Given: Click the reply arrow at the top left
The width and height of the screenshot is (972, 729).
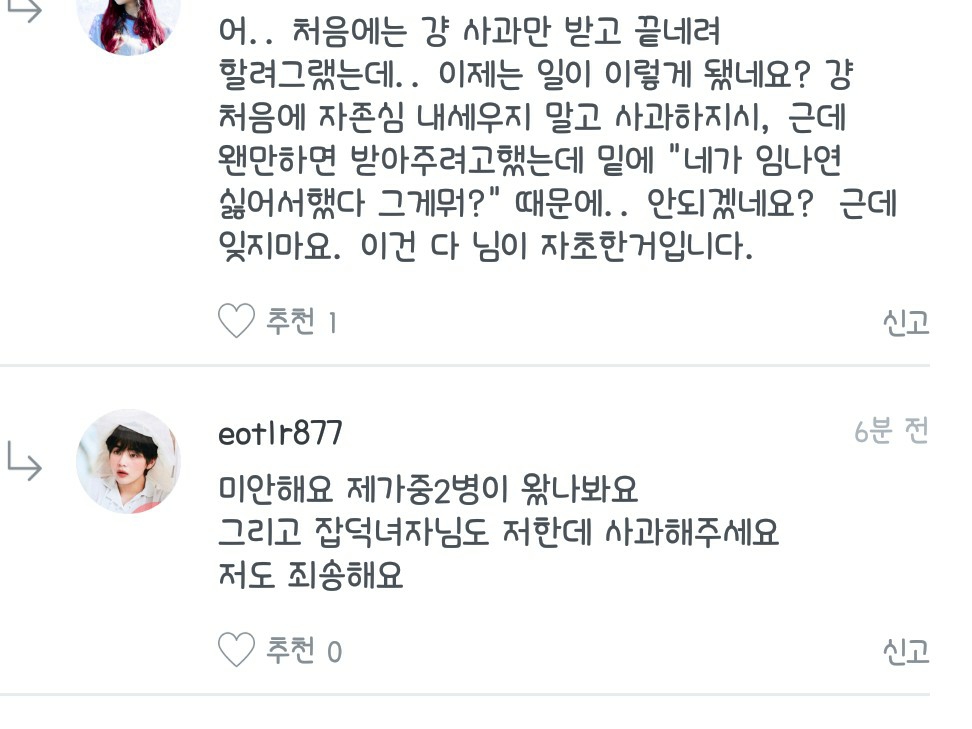Looking at the screenshot, I should 24,10.
